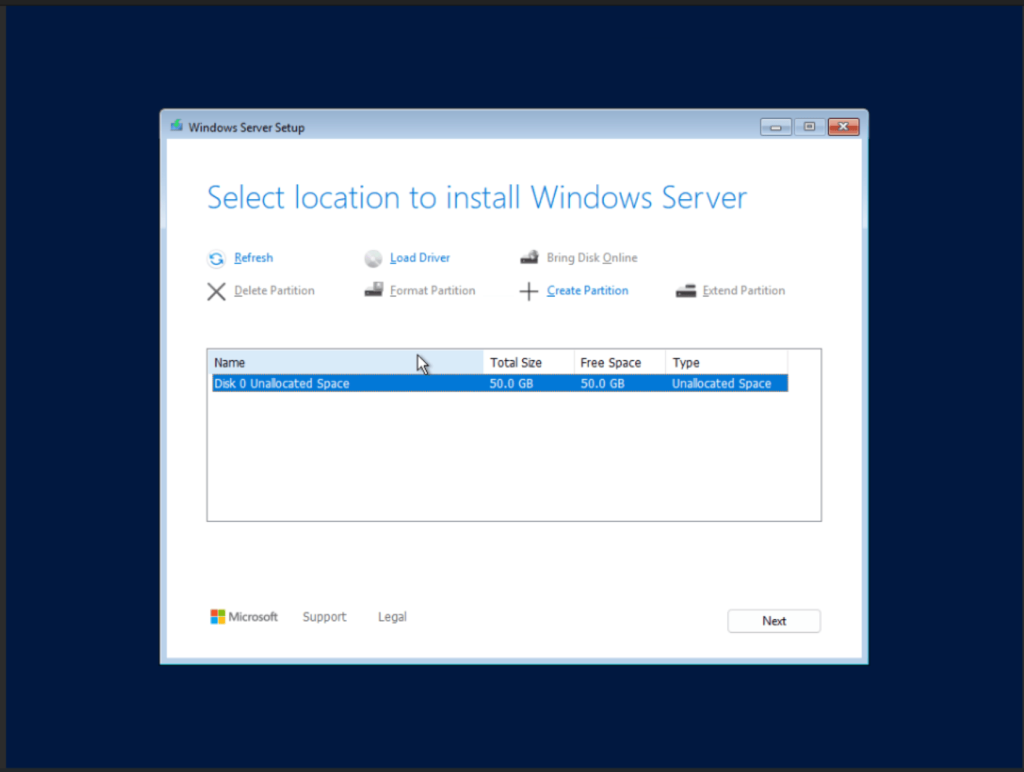Sort by the Name column header
Screen dimensions: 1024x772
[347, 362]
